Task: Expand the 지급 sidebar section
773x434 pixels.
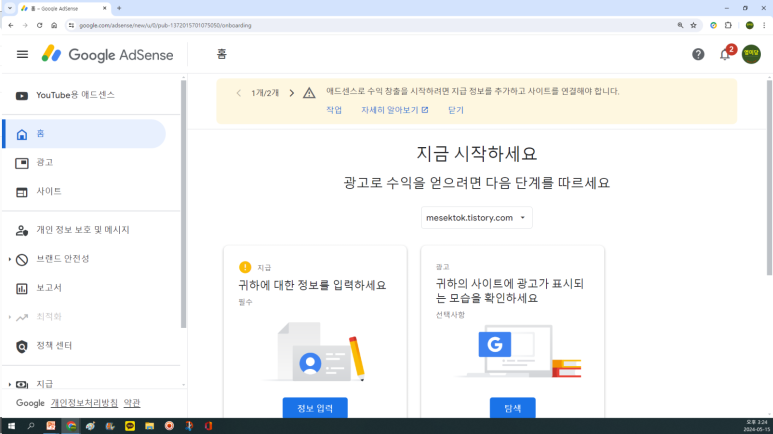Action: point(9,384)
